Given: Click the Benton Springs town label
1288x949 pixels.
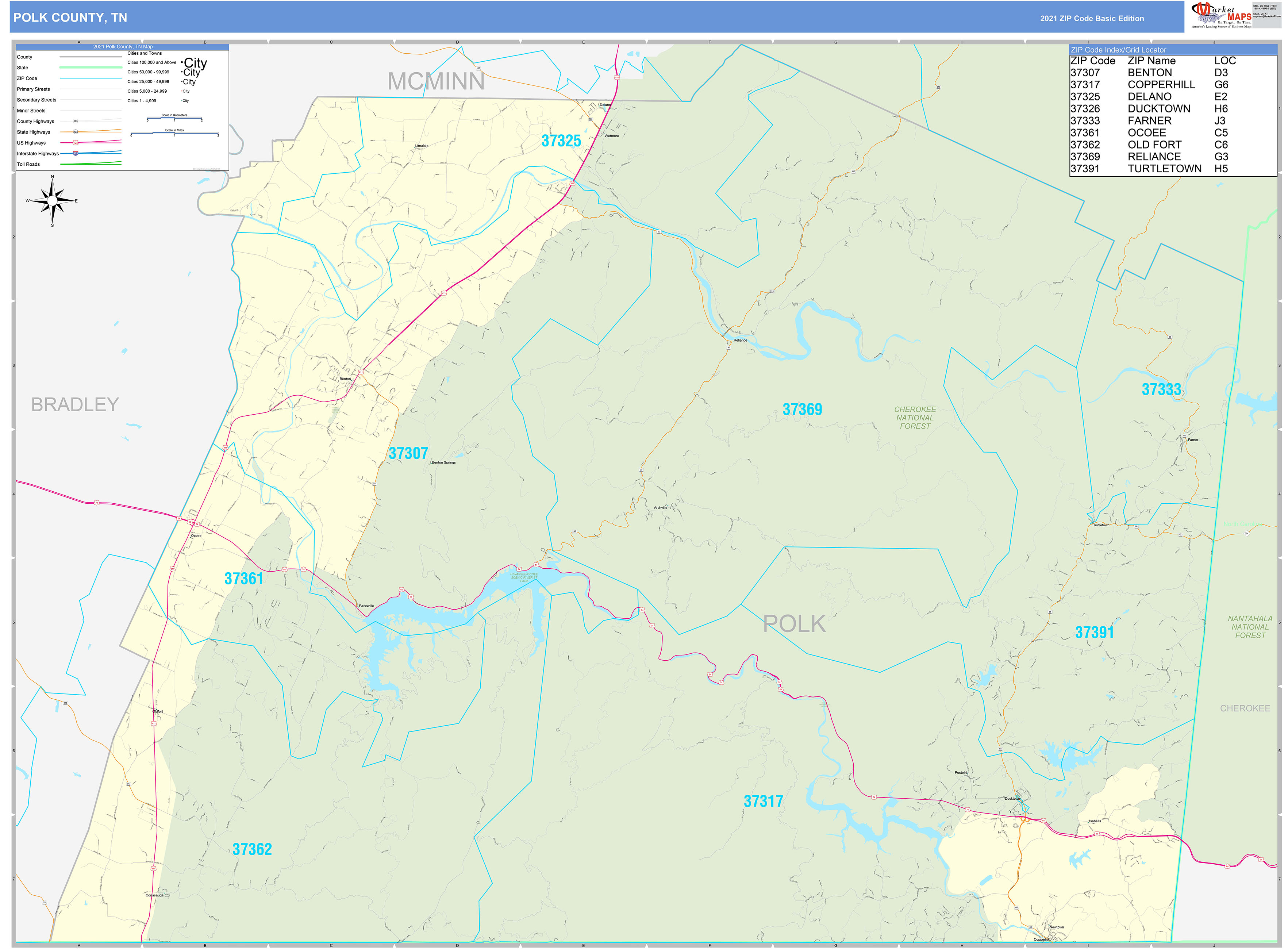Looking at the screenshot, I should point(443,462).
